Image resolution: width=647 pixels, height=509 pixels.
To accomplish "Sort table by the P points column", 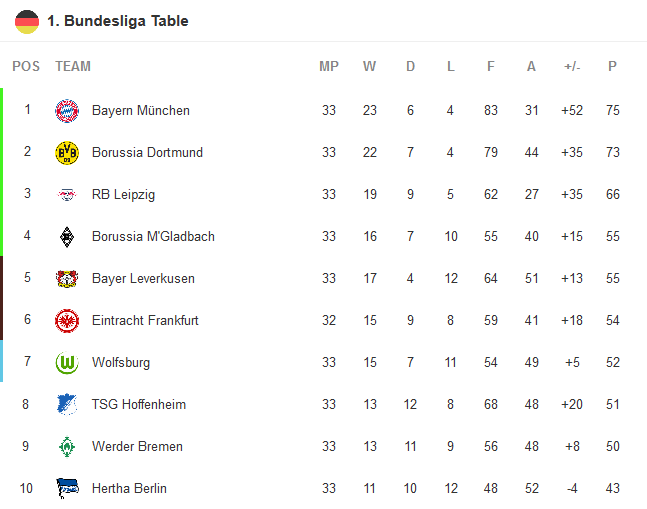I will pos(612,67).
